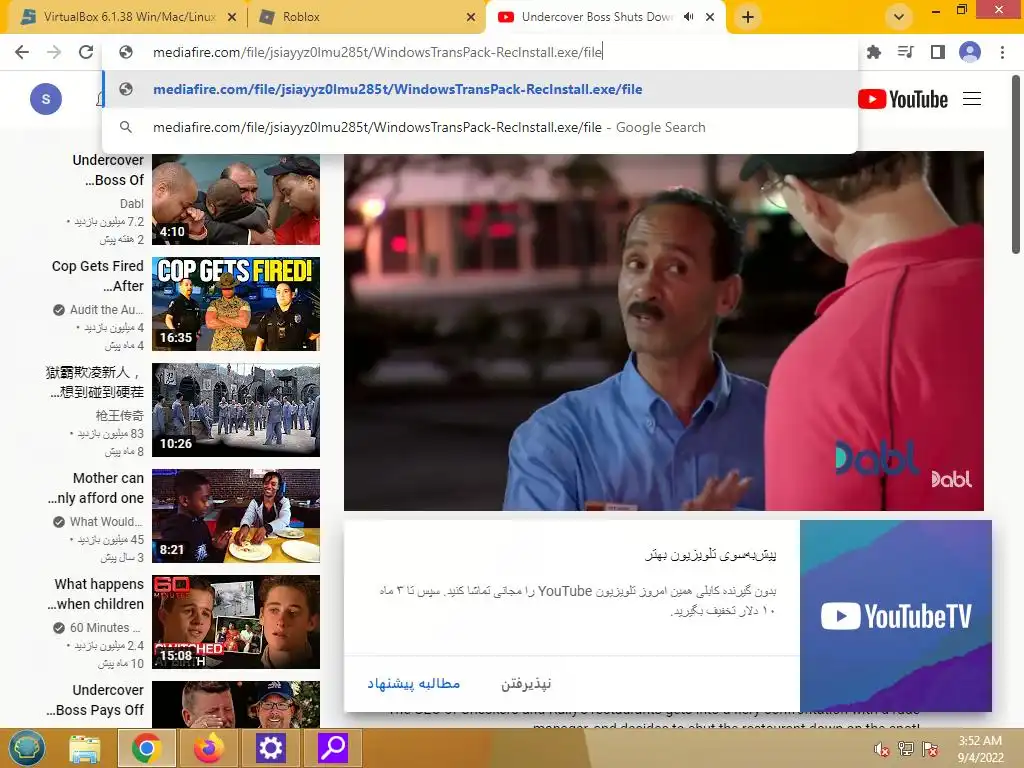The image size is (1024, 768).
Task: Launch Firefox from the taskbar
Action: click(208, 748)
